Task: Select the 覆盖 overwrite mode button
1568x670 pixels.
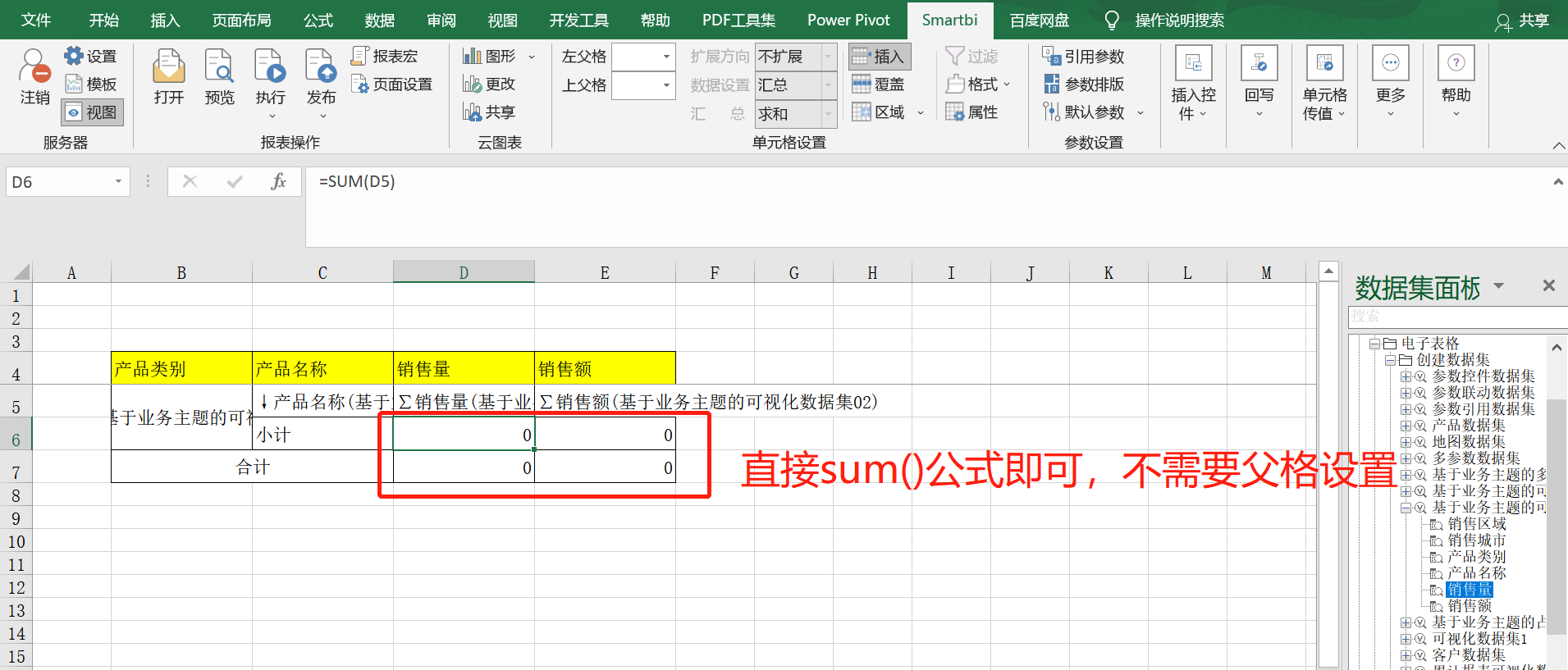Action: click(878, 84)
